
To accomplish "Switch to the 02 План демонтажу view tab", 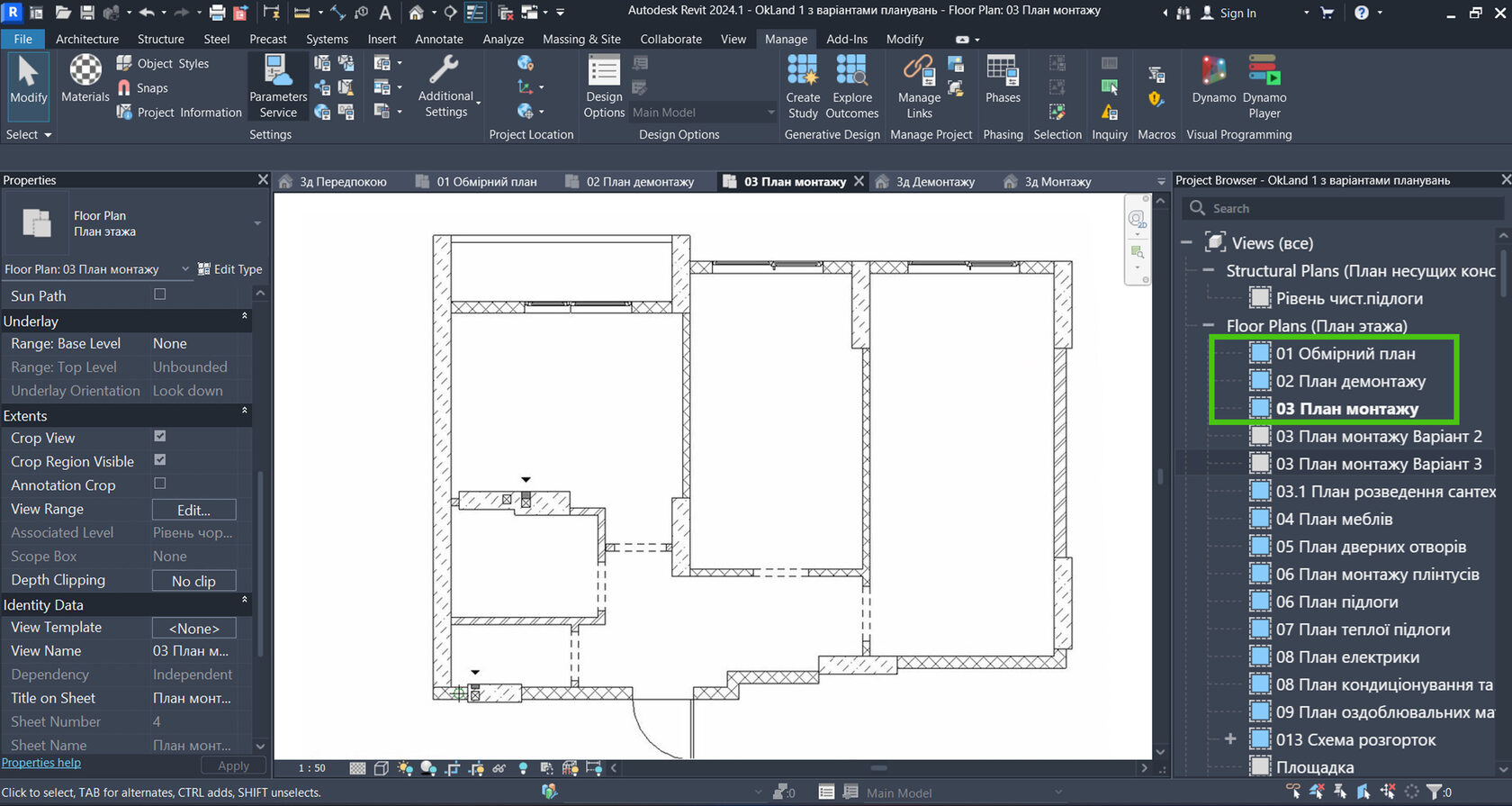I will (639, 182).
